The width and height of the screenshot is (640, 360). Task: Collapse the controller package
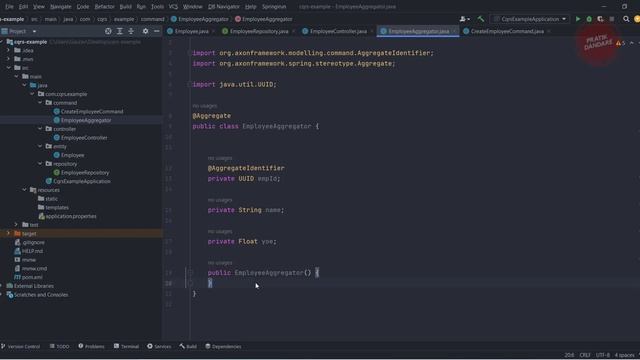point(40,129)
